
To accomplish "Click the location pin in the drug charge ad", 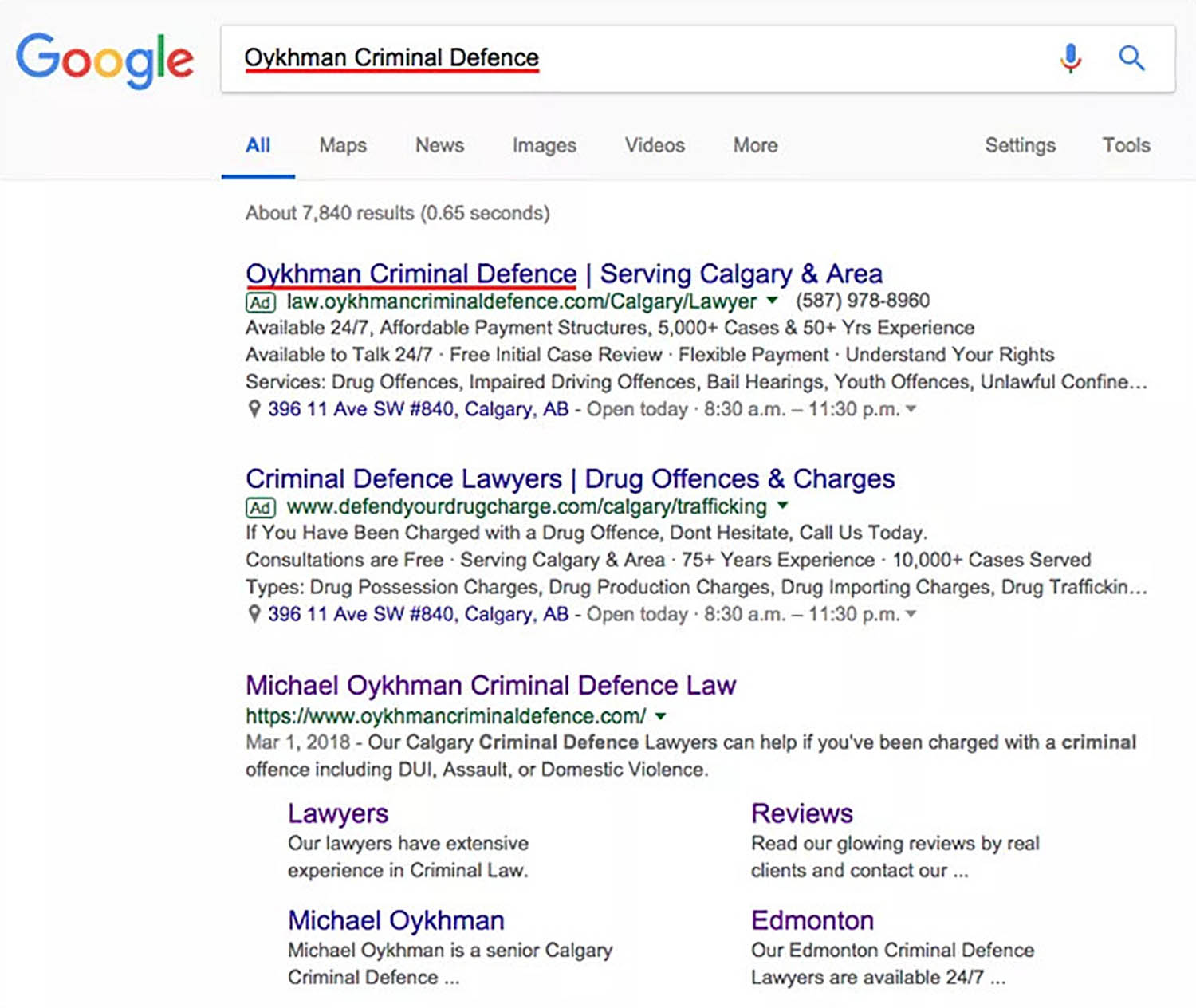I will tap(254, 614).
